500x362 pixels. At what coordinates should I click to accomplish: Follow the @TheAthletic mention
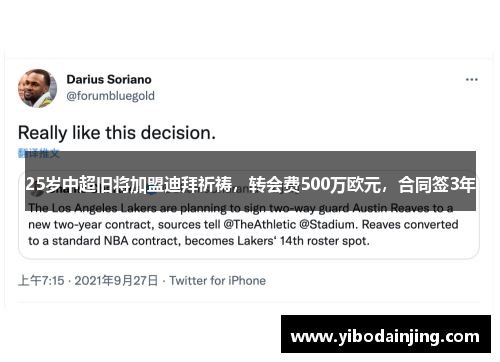[259, 225]
